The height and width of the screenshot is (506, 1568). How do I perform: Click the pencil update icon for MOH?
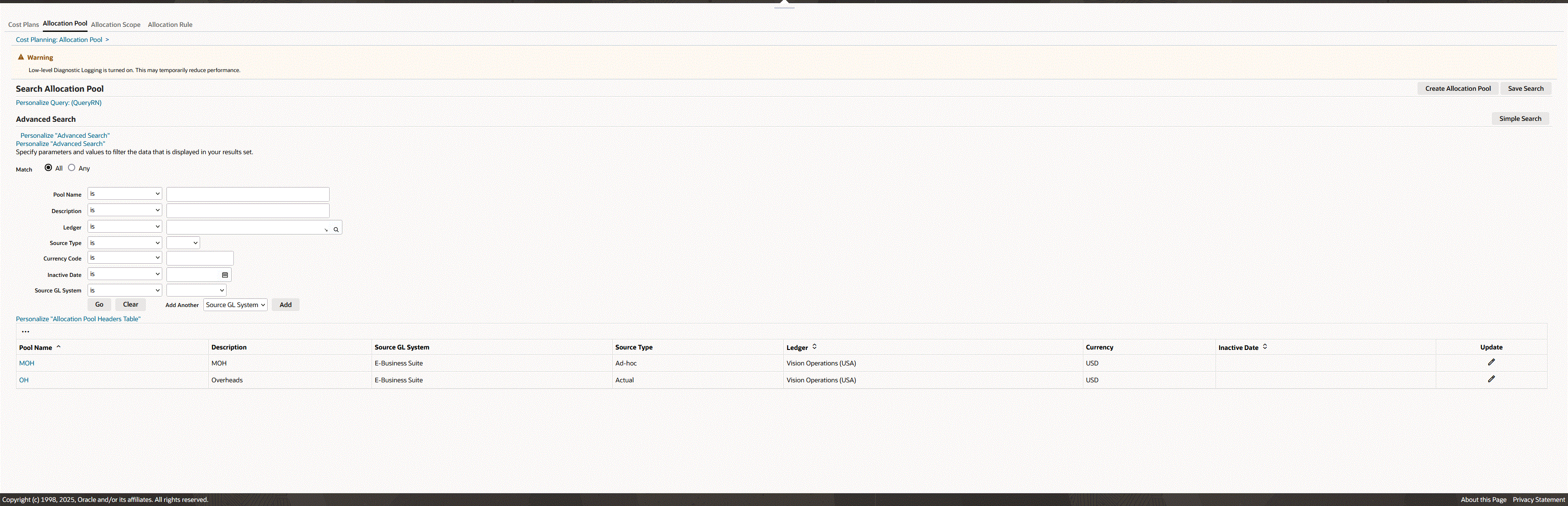(1490, 362)
